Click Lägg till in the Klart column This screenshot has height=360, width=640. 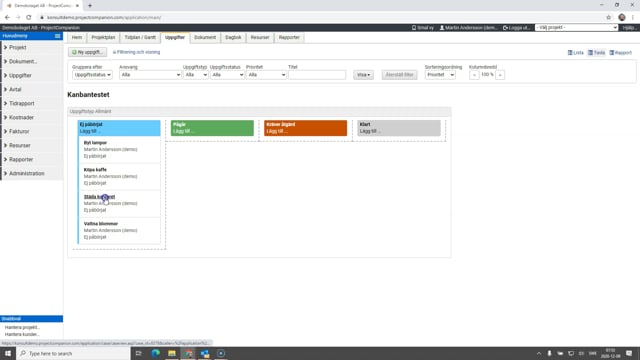click(x=370, y=131)
